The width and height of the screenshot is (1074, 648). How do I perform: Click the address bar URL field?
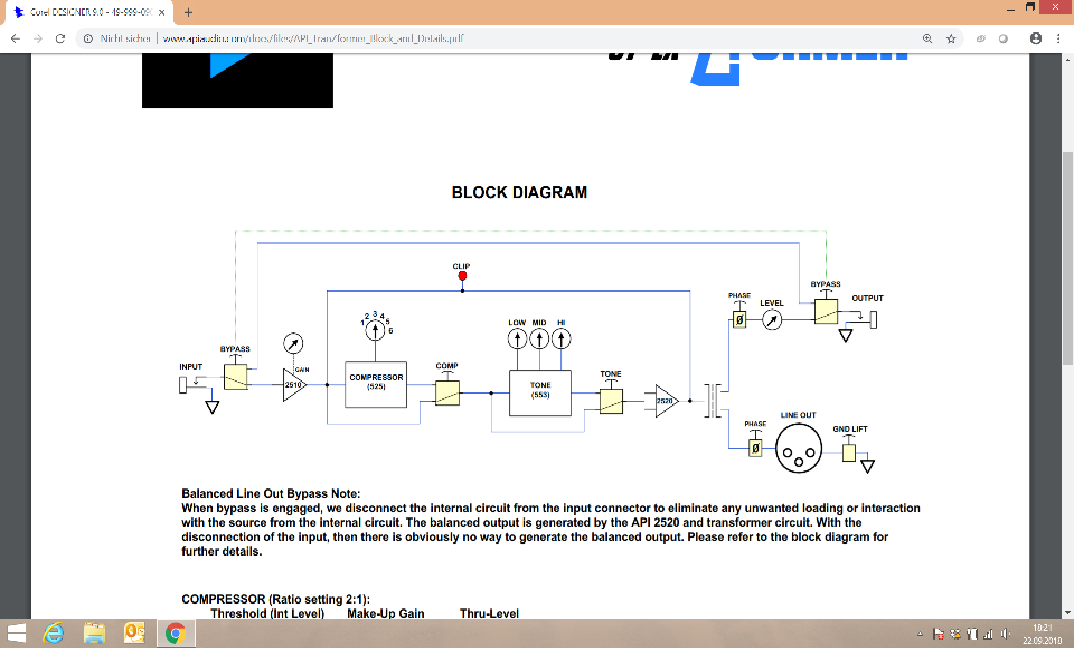(x=400, y=38)
